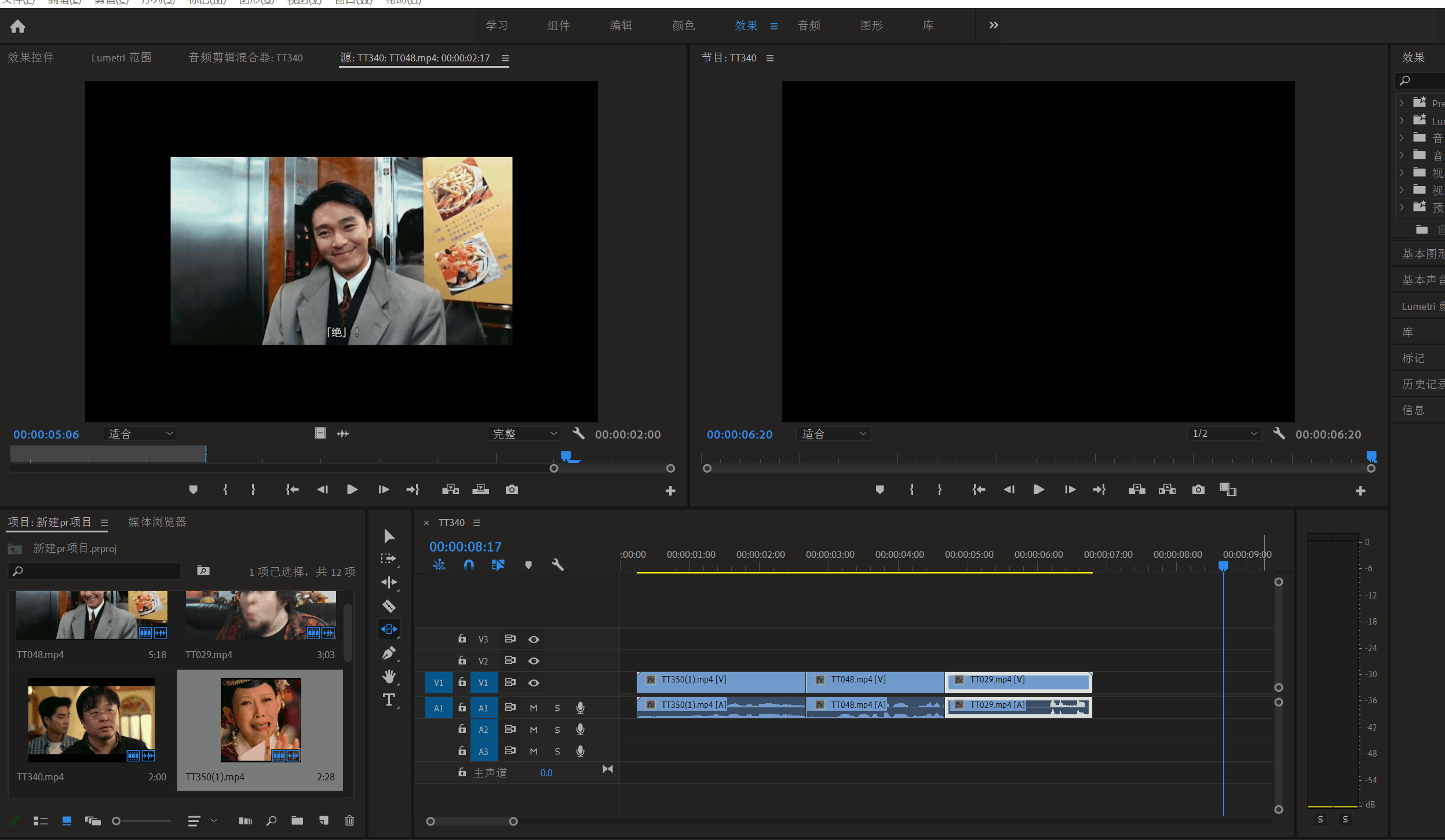Enable voice-over record on track A3

coord(580,751)
